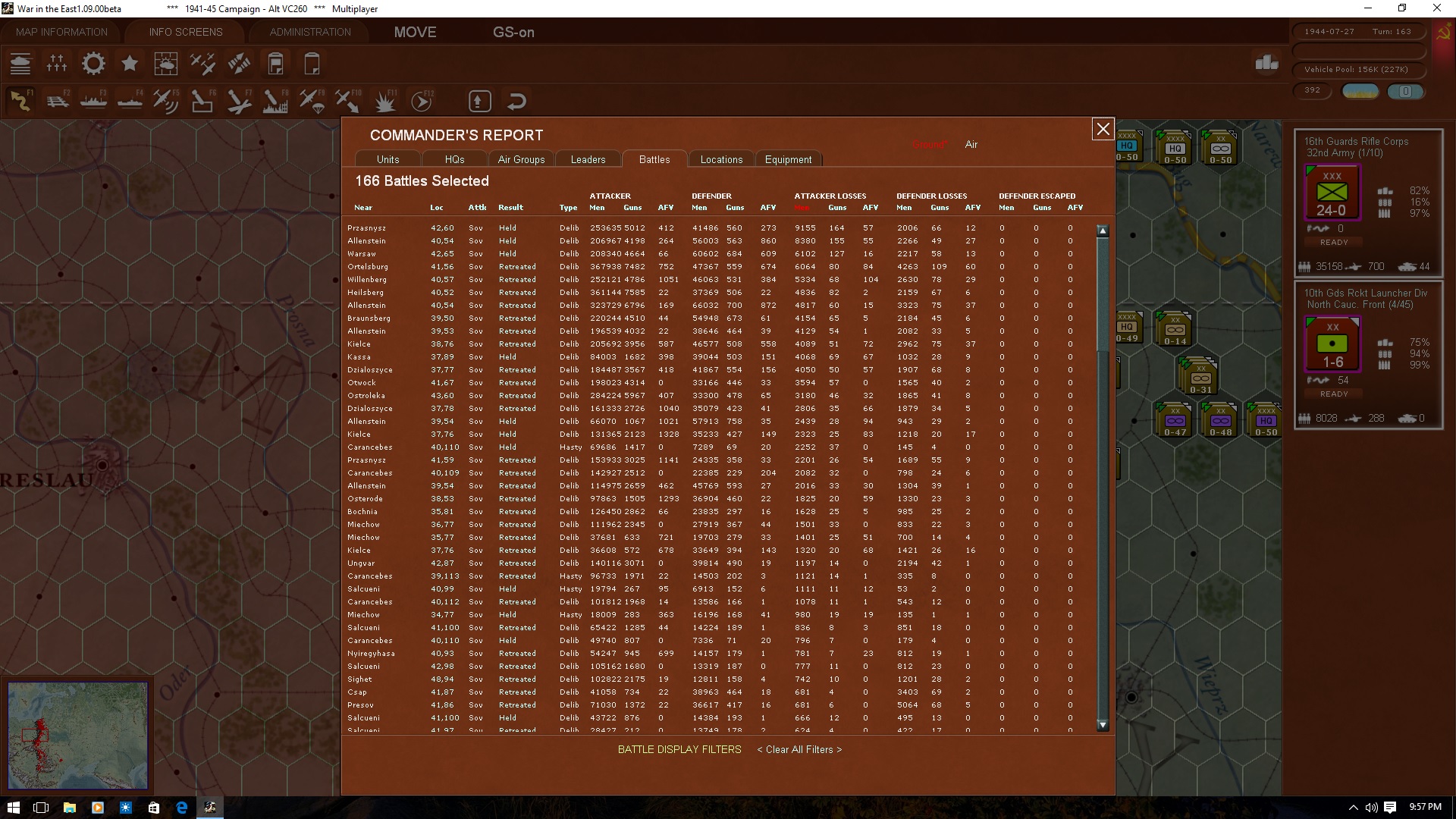Viewport: 1456px width, 819px height.
Task: Switch to the Leaders tab
Action: (x=588, y=159)
